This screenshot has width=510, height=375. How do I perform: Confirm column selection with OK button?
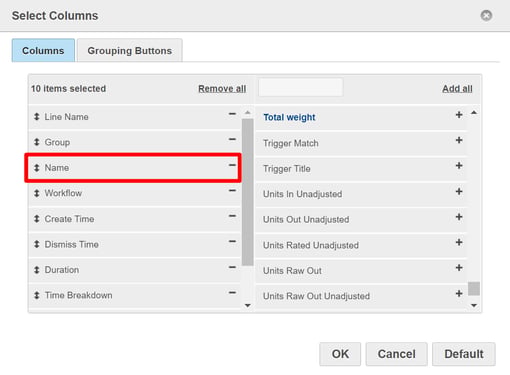340,354
